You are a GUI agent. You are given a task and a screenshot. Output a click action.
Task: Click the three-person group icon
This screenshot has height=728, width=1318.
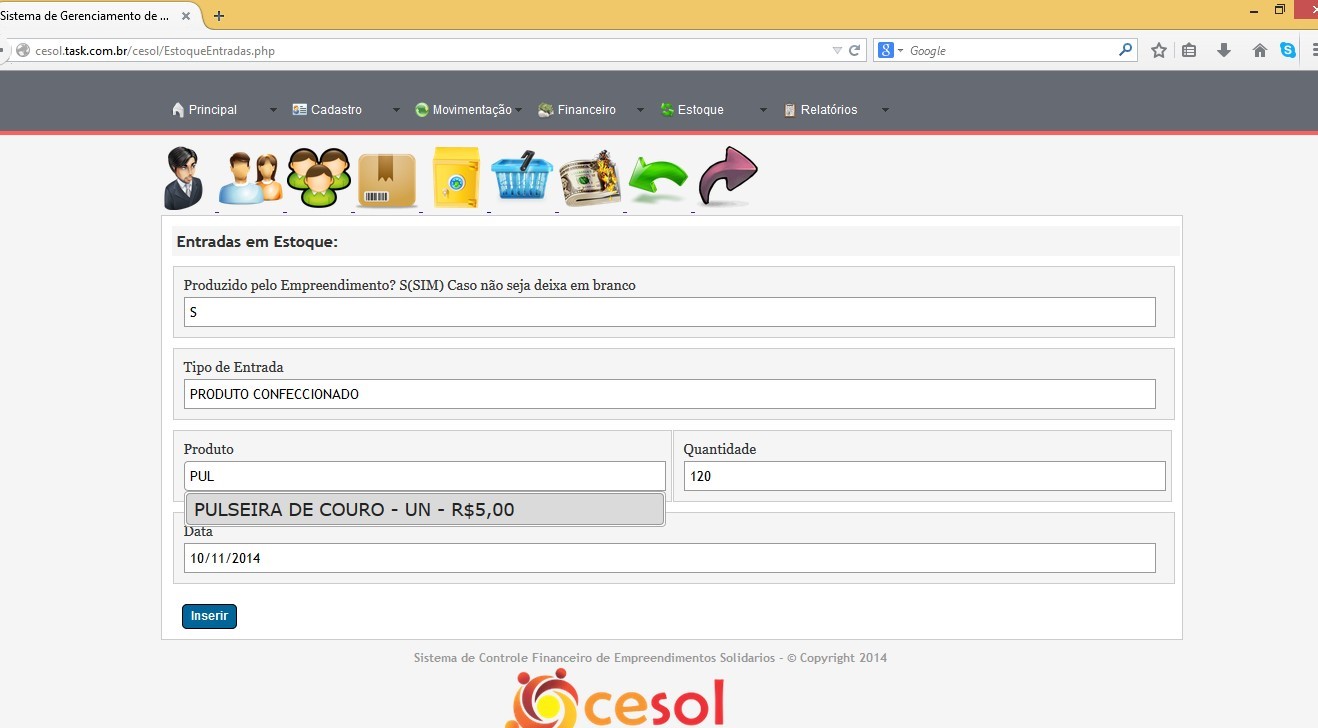coord(319,178)
